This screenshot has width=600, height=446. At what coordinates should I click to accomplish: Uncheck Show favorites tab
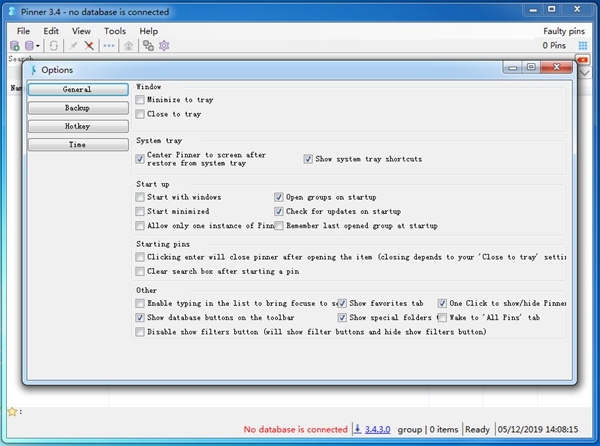pyautogui.click(x=342, y=303)
